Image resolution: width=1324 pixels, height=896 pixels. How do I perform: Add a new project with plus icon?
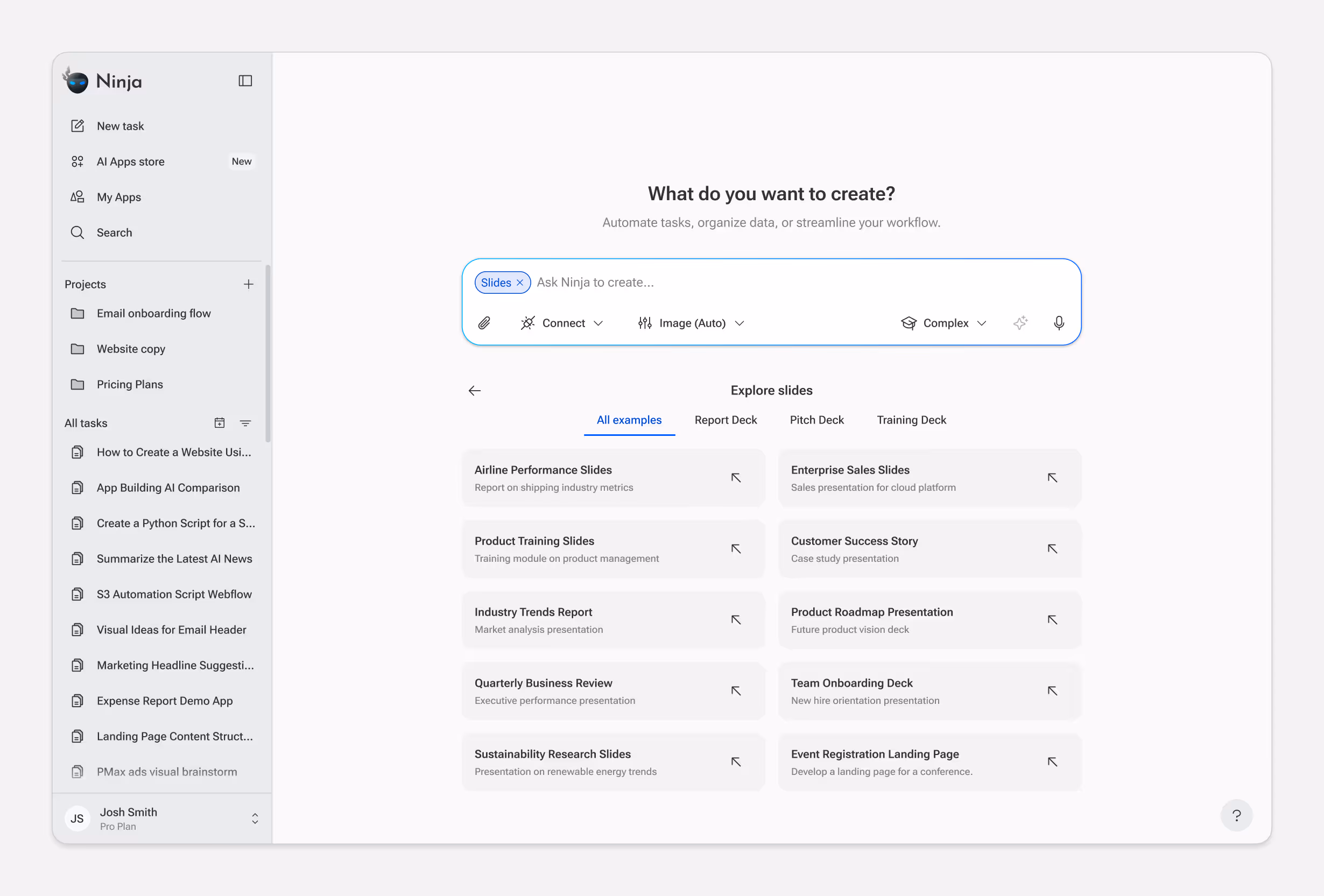pyautogui.click(x=249, y=284)
